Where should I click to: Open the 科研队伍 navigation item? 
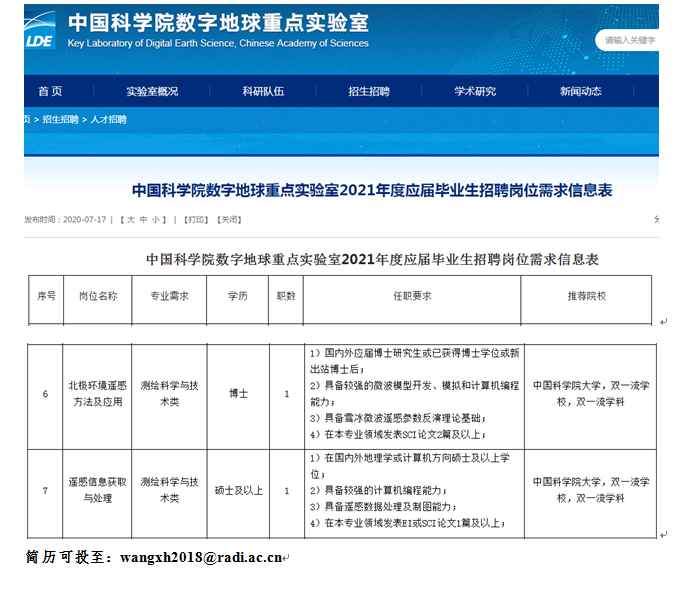[x=263, y=91]
